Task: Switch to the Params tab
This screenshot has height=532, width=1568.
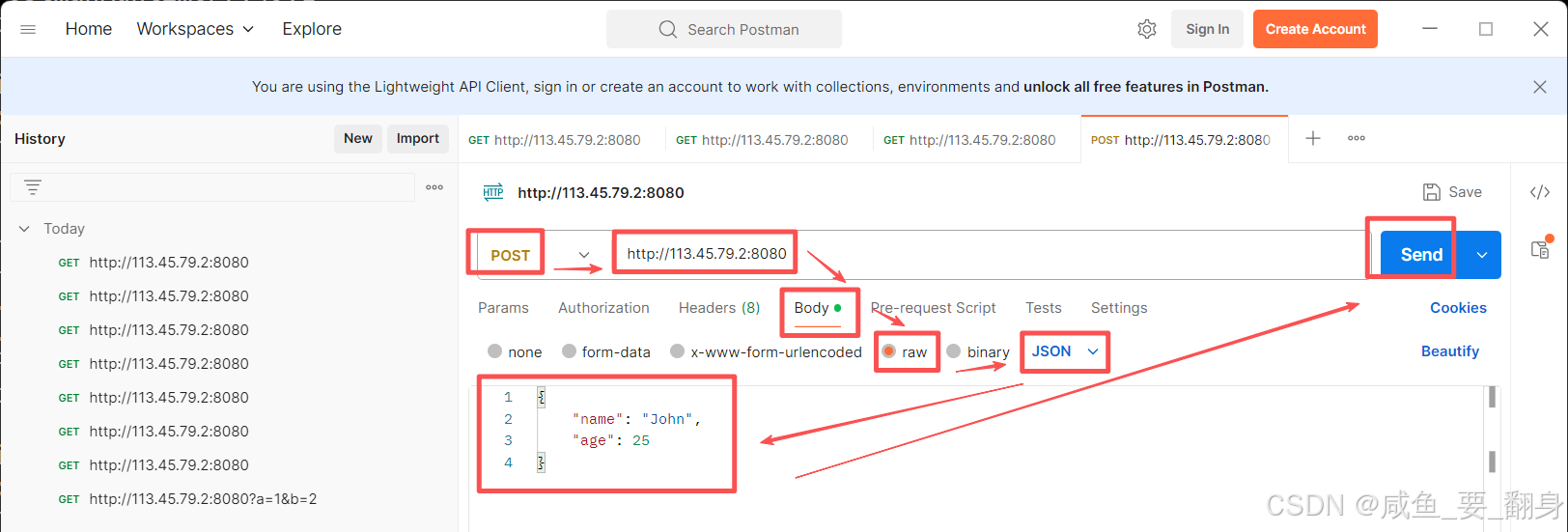Action: click(x=503, y=308)
